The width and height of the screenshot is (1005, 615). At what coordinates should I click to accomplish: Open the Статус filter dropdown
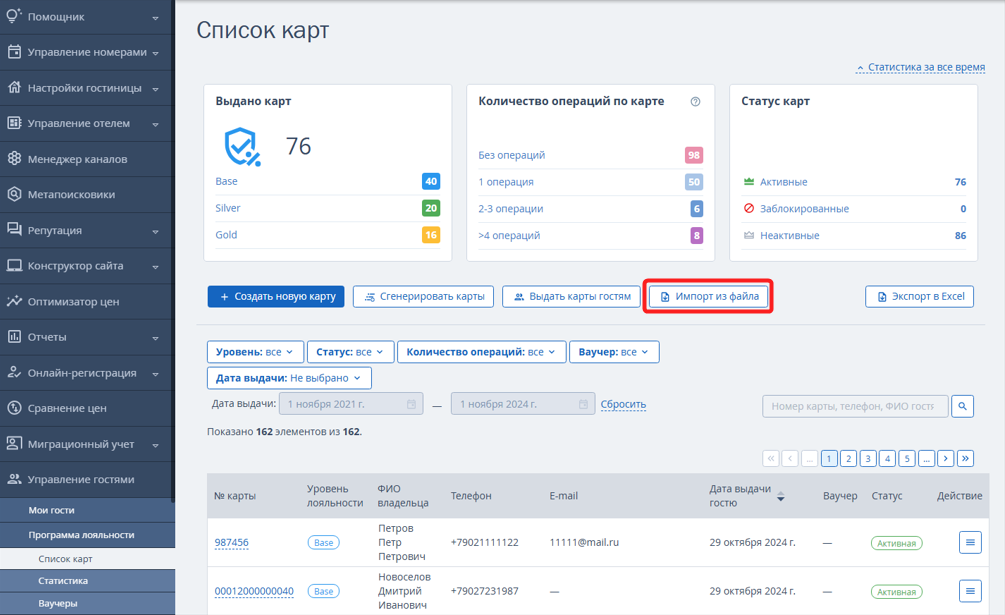tap(349, 352)
